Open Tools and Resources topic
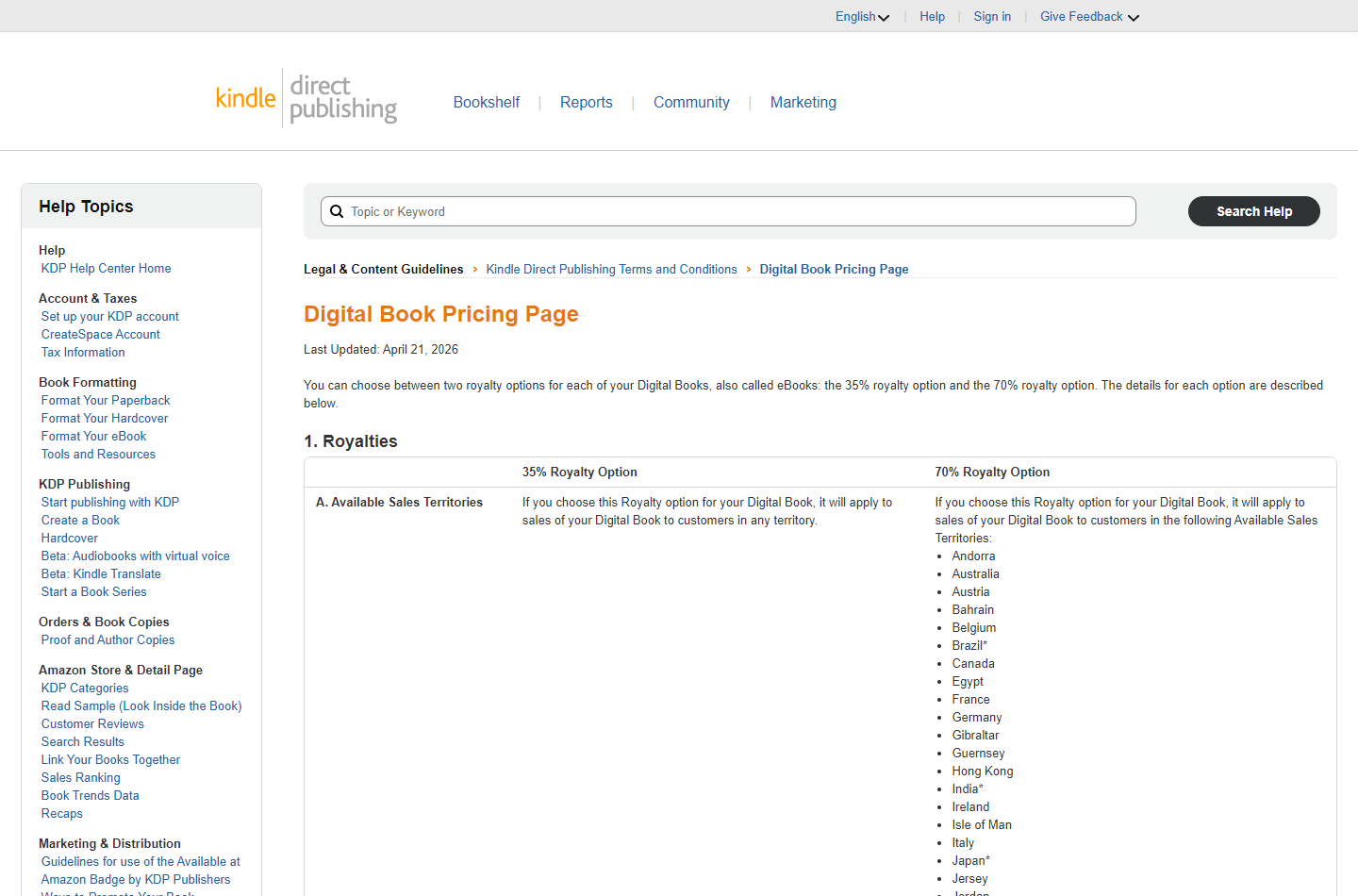This screenshot has height=896, width=1358. point(98,455)
